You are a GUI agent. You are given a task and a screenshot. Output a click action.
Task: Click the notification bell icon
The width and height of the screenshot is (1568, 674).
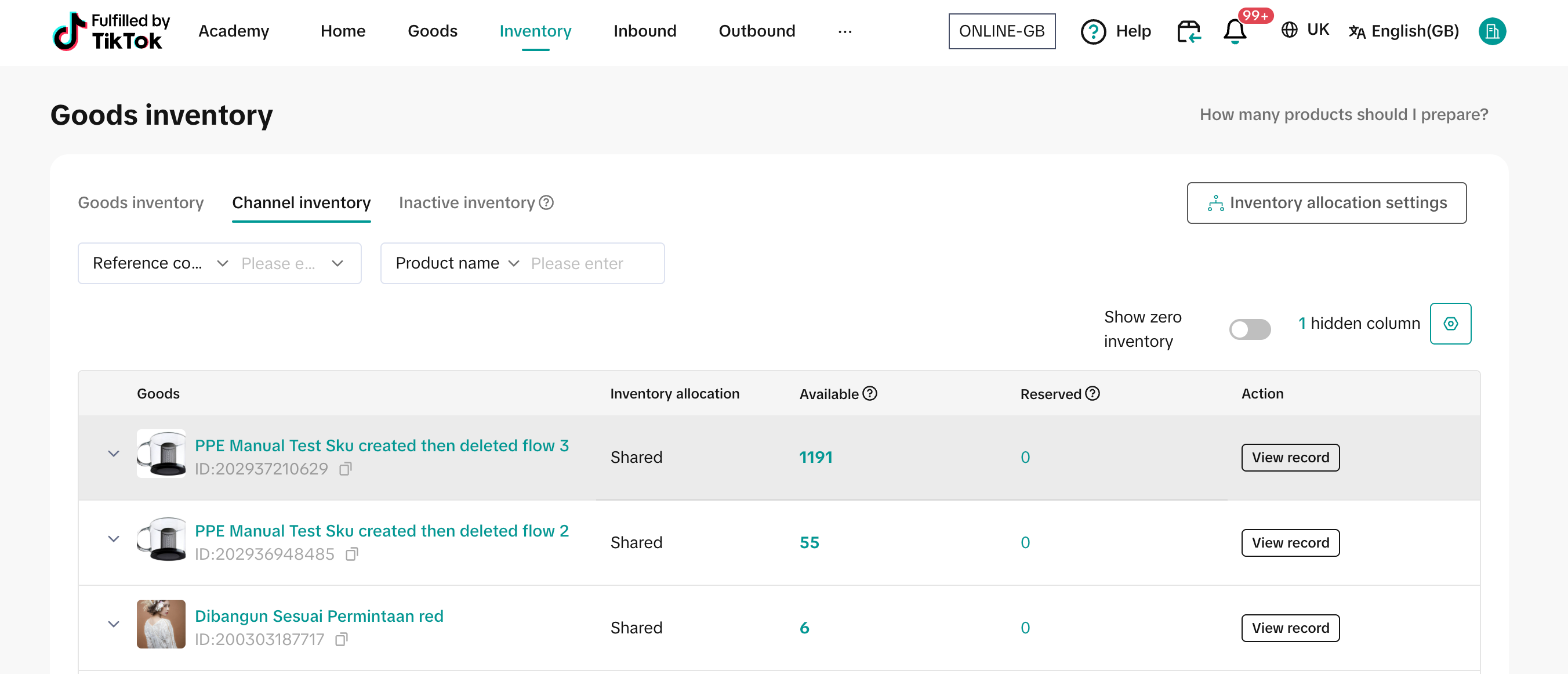(x=1235, y=31)
